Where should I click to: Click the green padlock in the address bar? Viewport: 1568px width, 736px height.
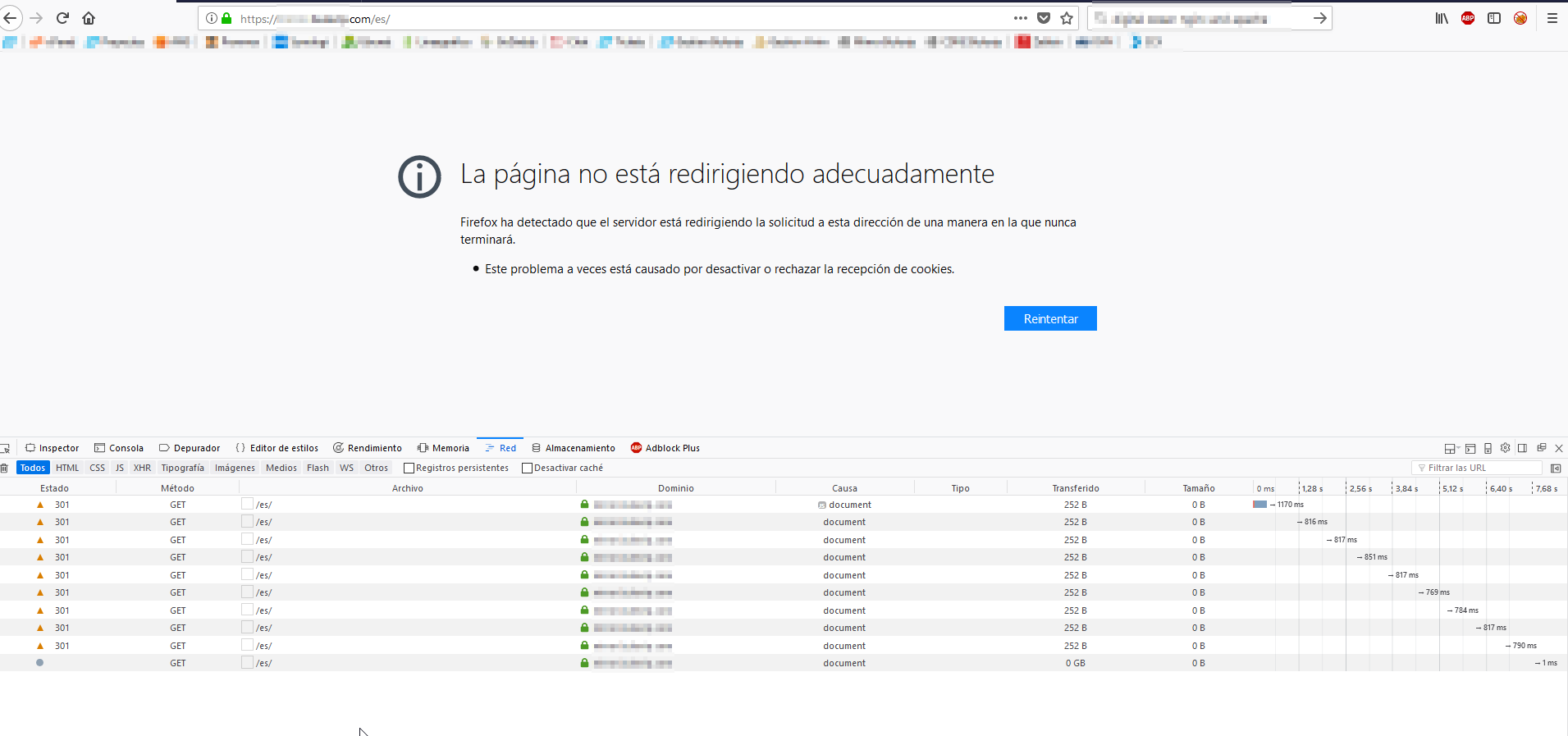click(x=226, y=18)
